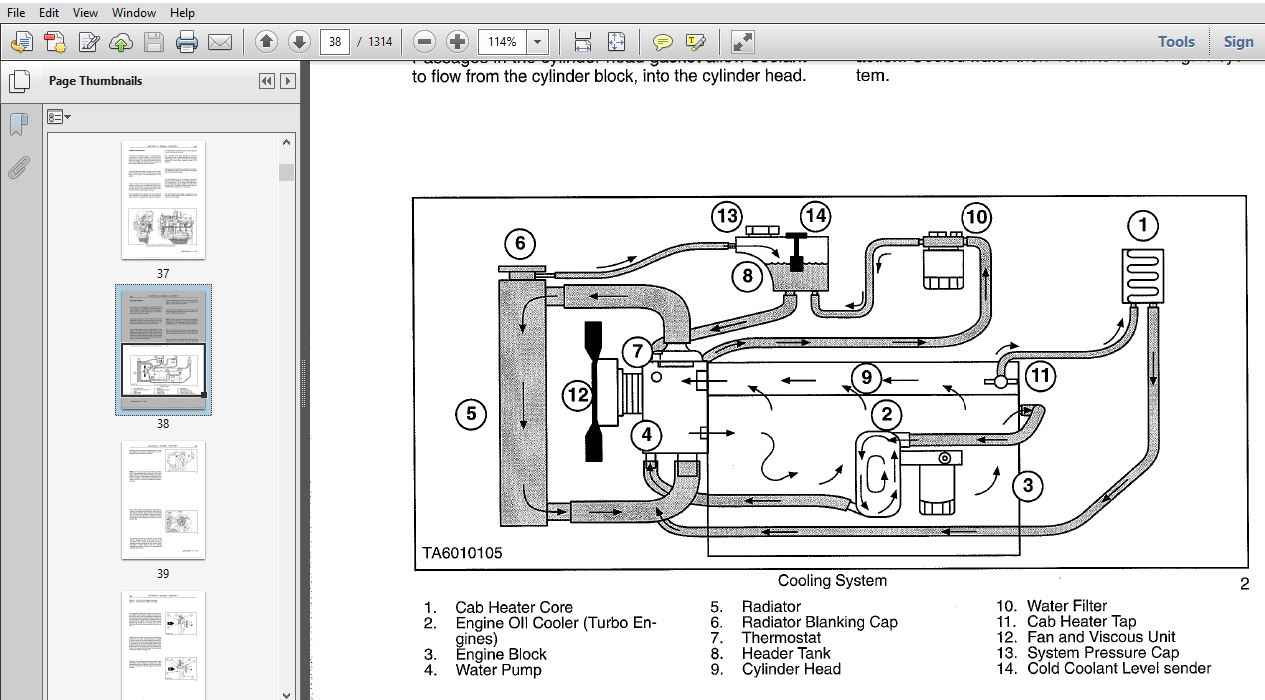Image resolution: width=1265 pixels, height=700 pixels.
Task: Click the 'Cab Heater Tap' legend entry
Action: pyautogui.click(x=1082, y=621)
